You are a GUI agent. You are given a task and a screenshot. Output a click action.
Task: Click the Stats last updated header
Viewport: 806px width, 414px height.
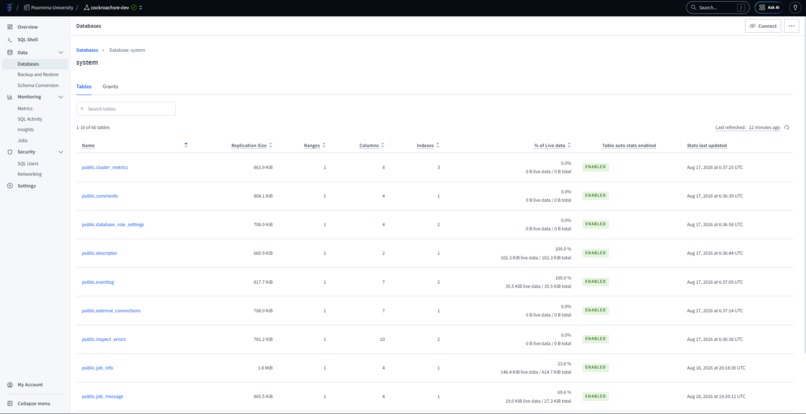[707, 146]
